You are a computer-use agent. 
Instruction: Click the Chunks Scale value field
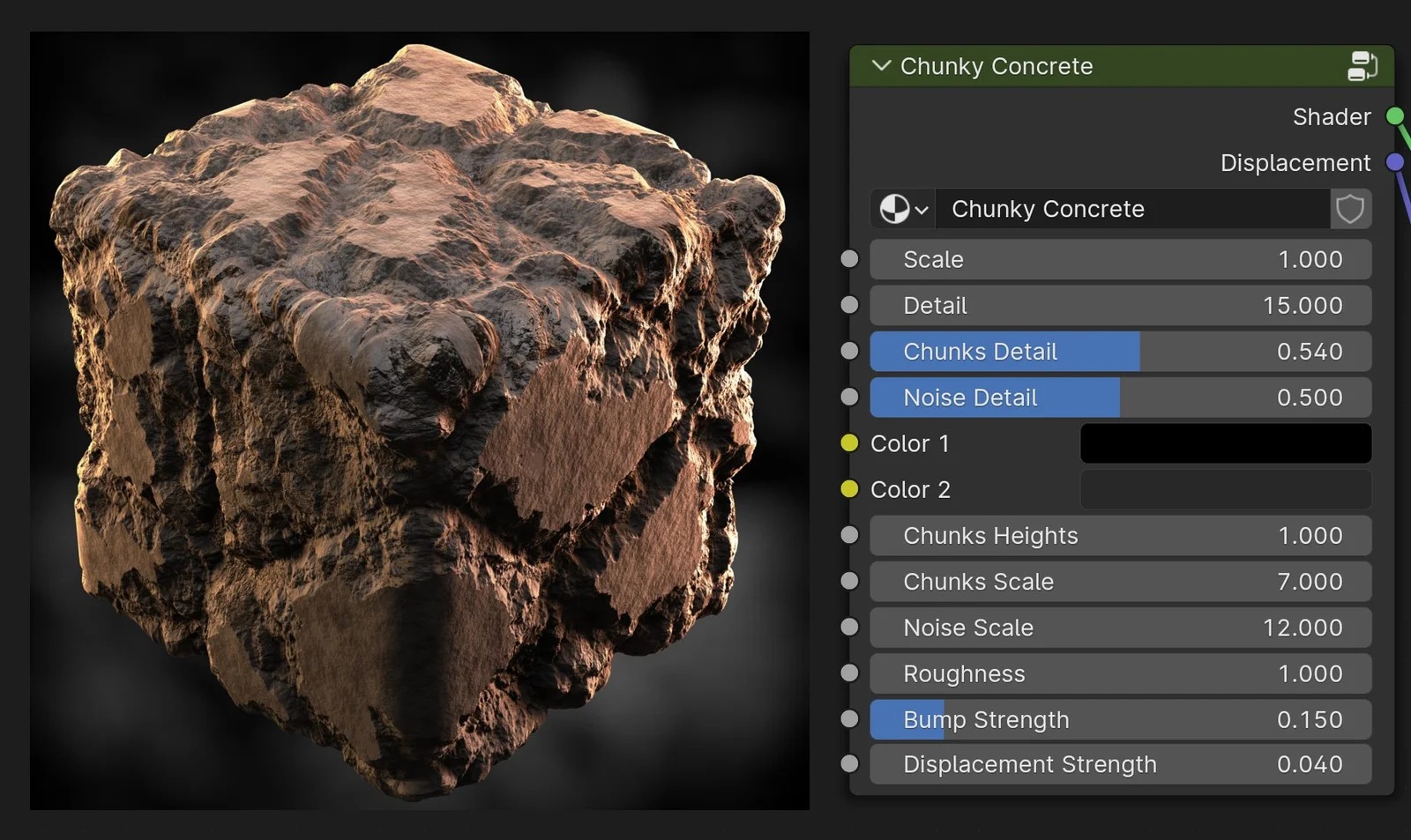tap(1120, 581)
